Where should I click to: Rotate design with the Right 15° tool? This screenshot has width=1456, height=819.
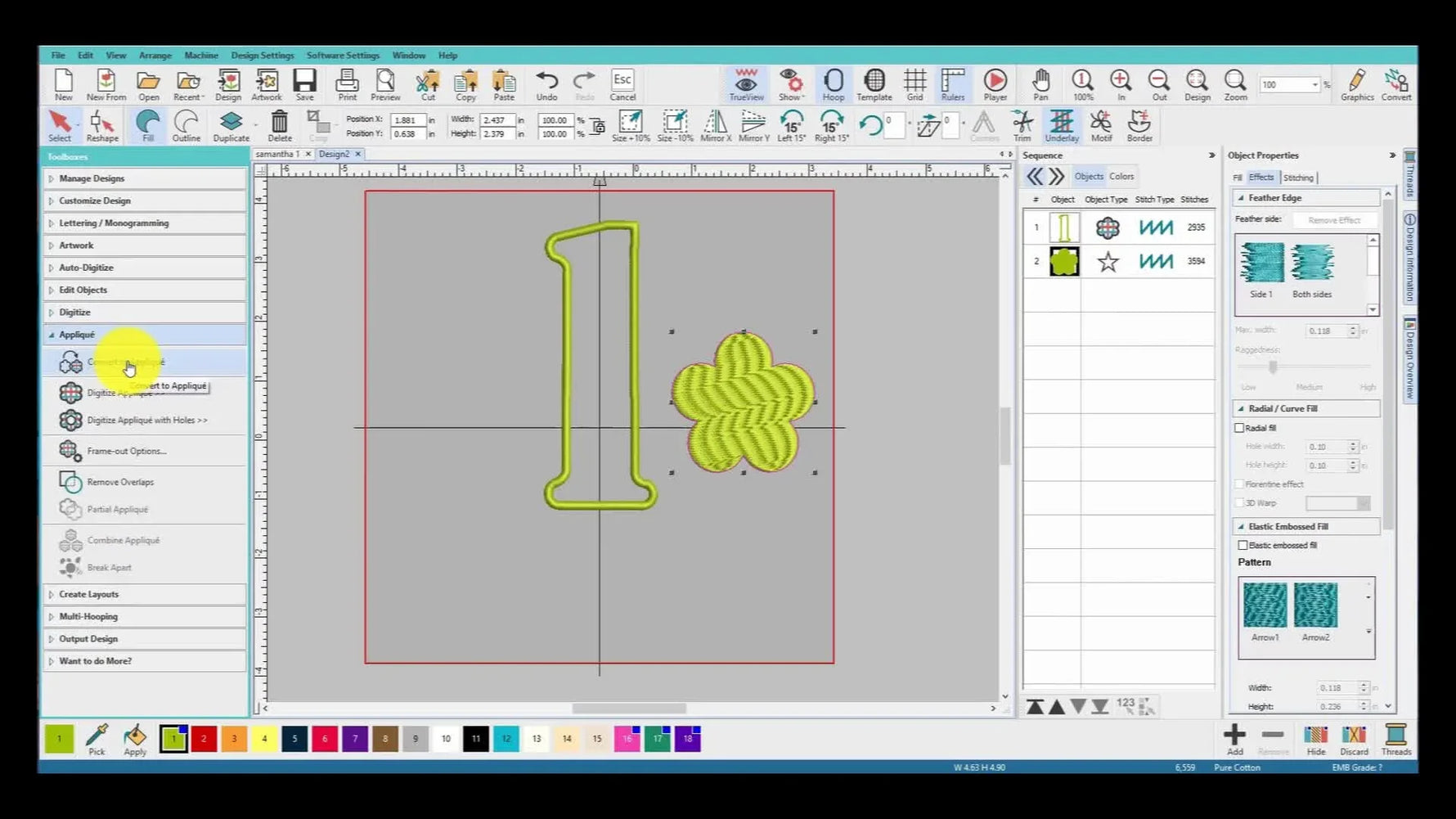pos(831,125)
